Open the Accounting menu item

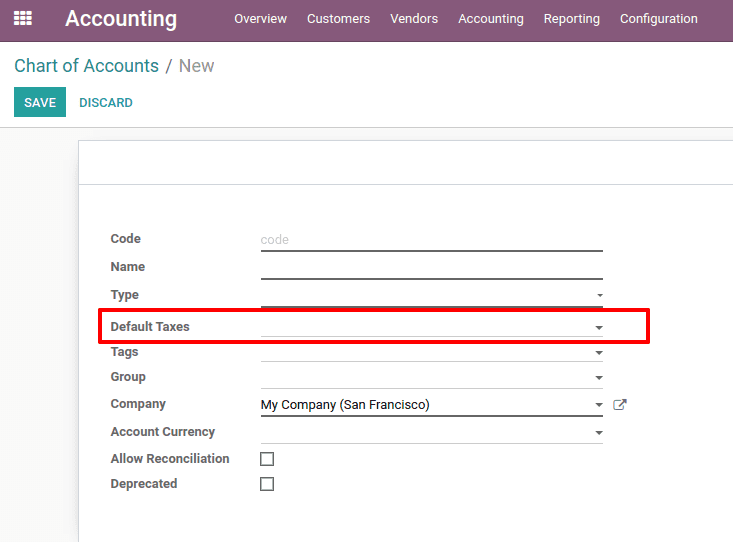491,19
